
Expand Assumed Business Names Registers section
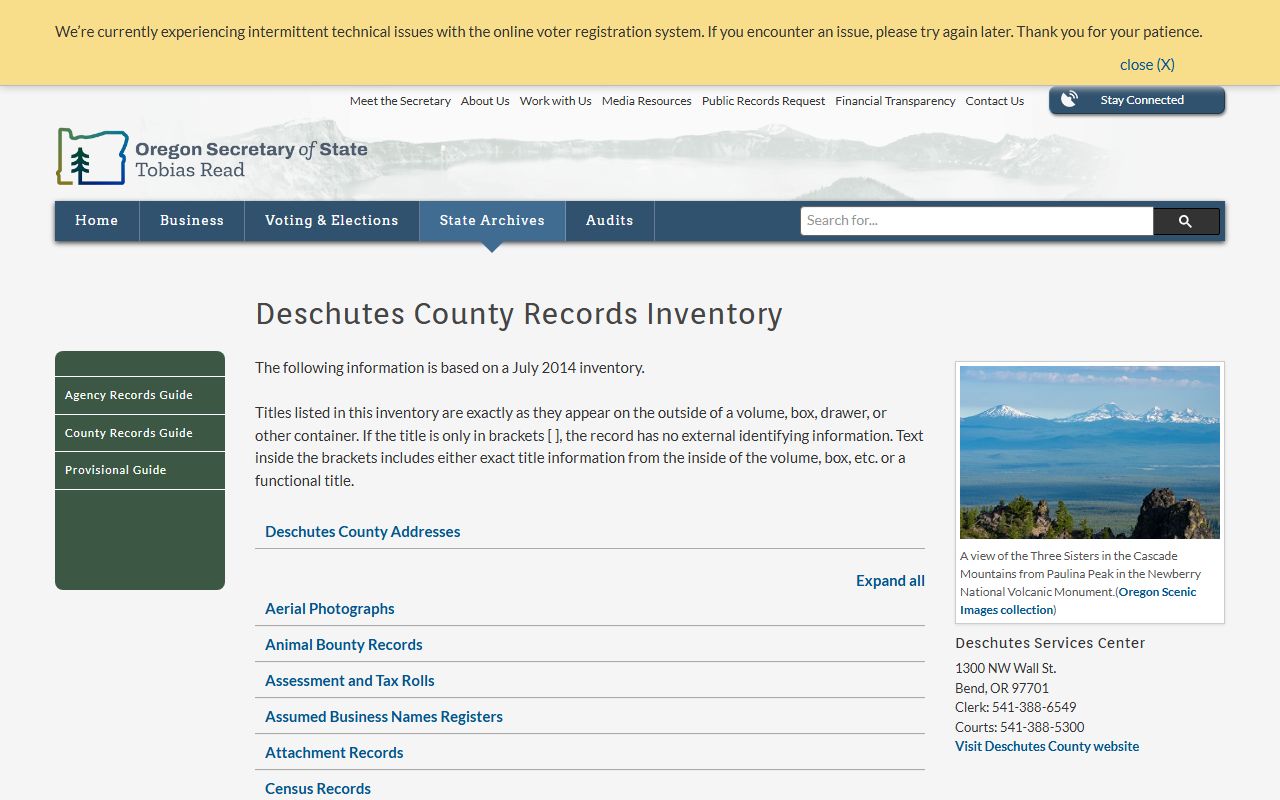590,717
